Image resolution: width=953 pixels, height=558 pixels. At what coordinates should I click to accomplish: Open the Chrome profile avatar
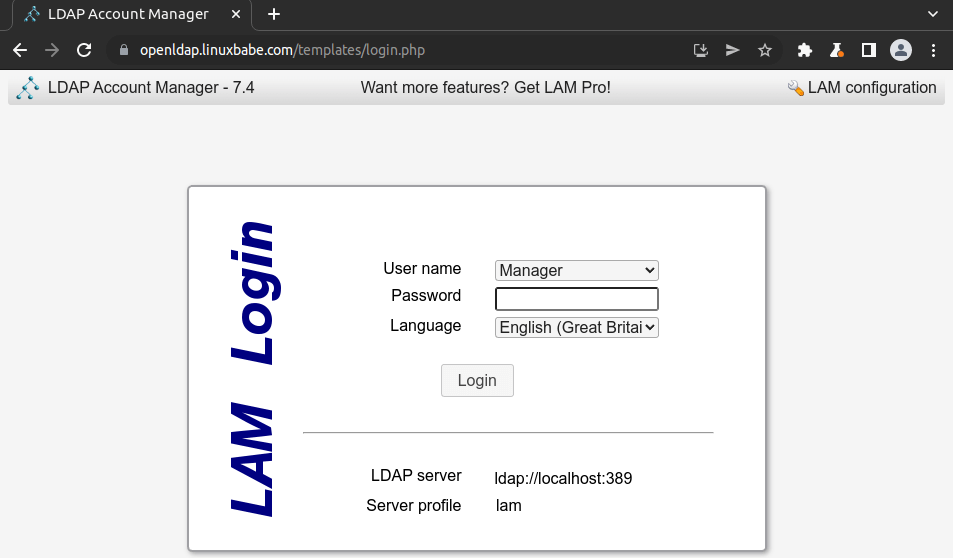[901, 50]
